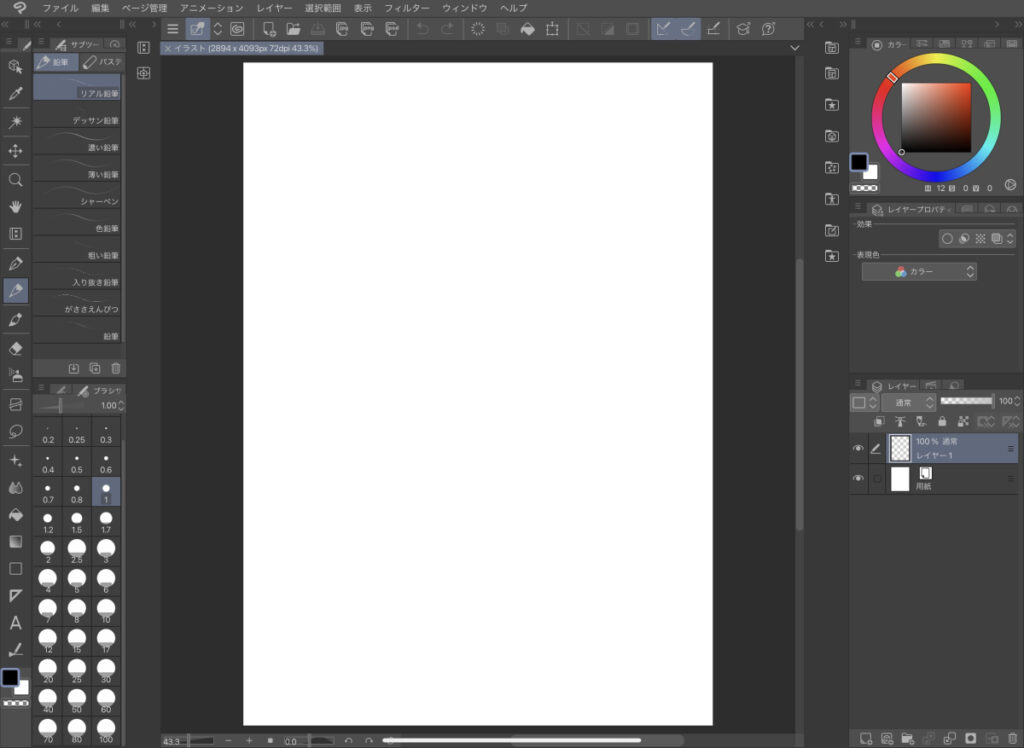The height and width of the screenshot is (748, 1024).
Task: Click the イラスト canvas document tab
Action: [x=242, y=48]
